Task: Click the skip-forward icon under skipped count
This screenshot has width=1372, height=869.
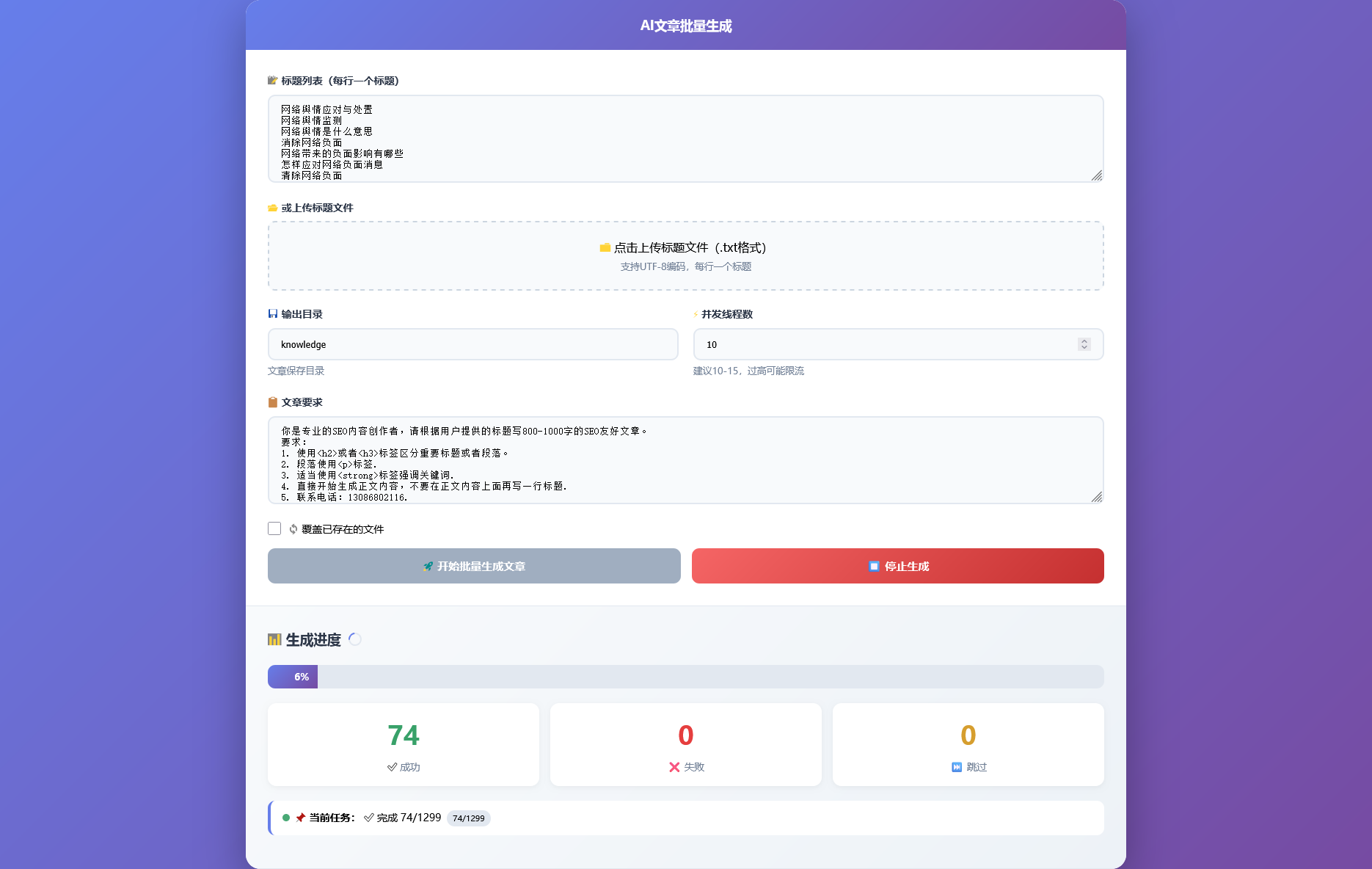Action: 957,767
